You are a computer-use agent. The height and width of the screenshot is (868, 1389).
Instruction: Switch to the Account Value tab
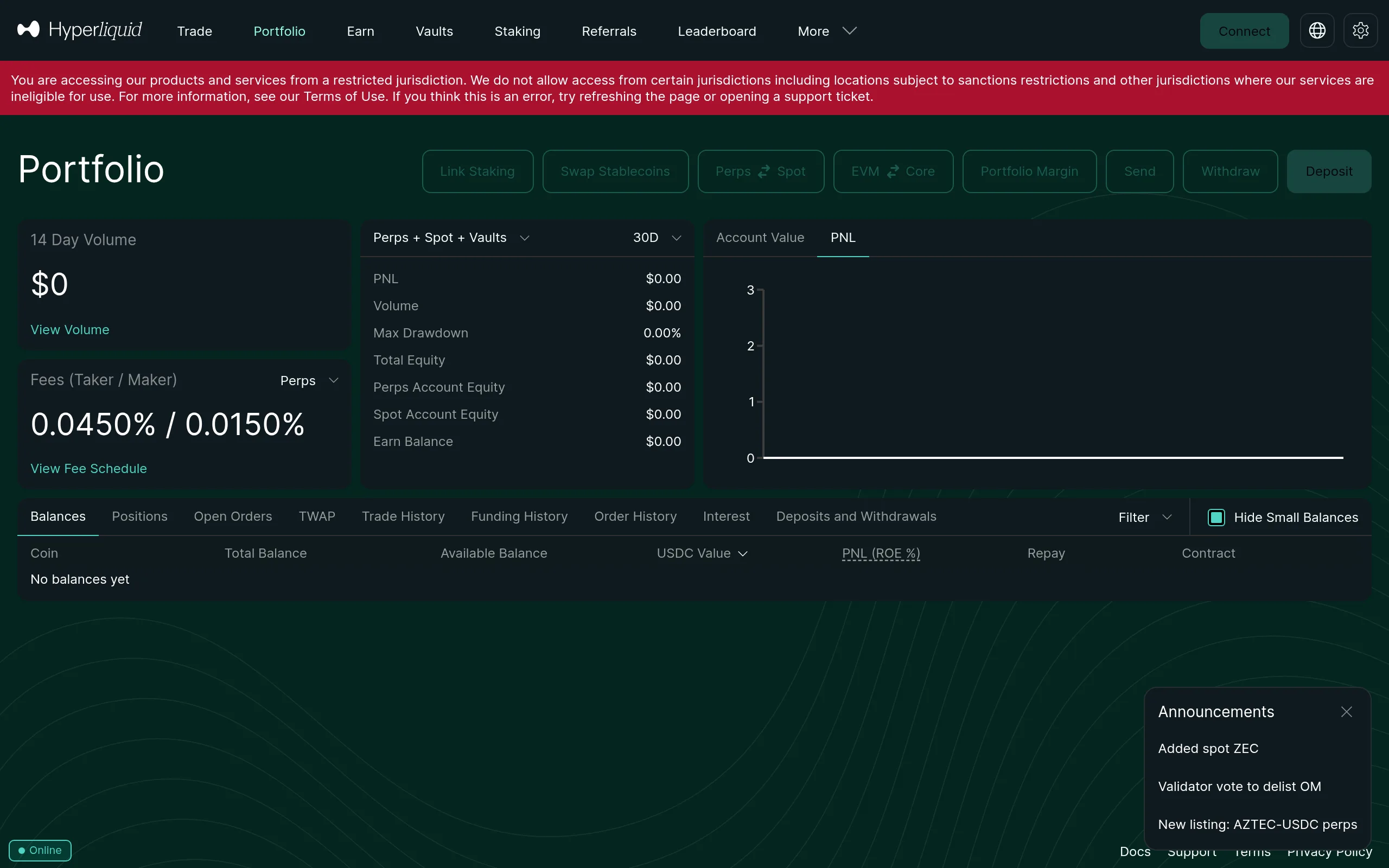tap(760, 237)
